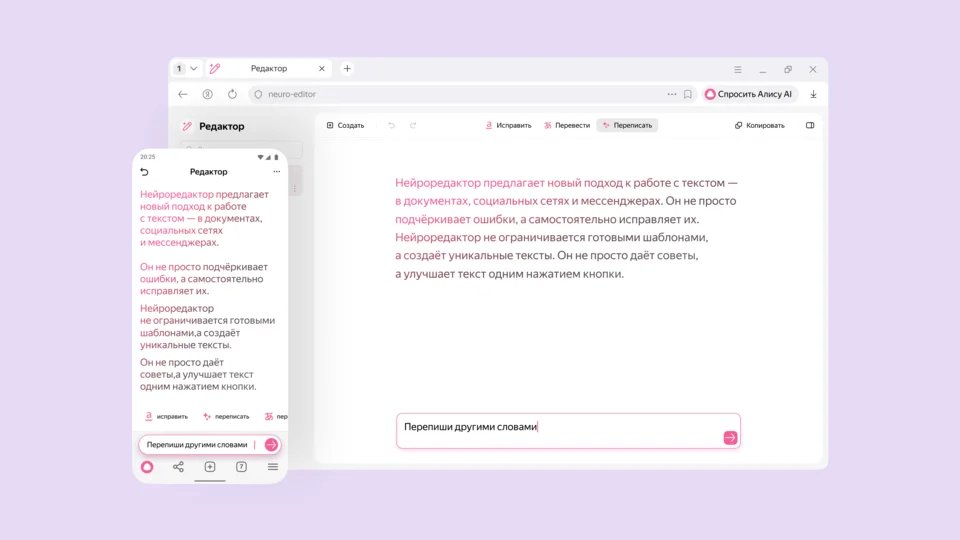Open the address bar three-dots menu
960x540 pixels.
coord(672,94)
